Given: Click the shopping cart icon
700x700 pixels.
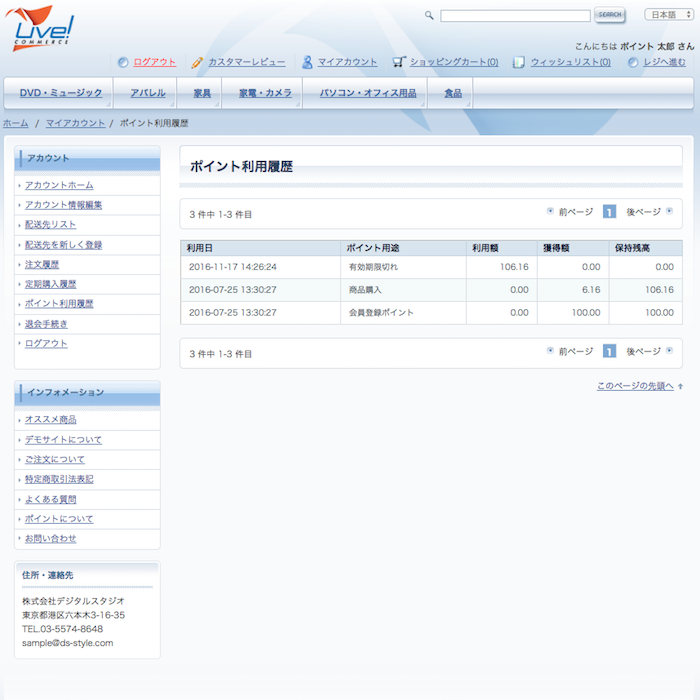Looking at the screenshot, I should (x=399, y=62).
